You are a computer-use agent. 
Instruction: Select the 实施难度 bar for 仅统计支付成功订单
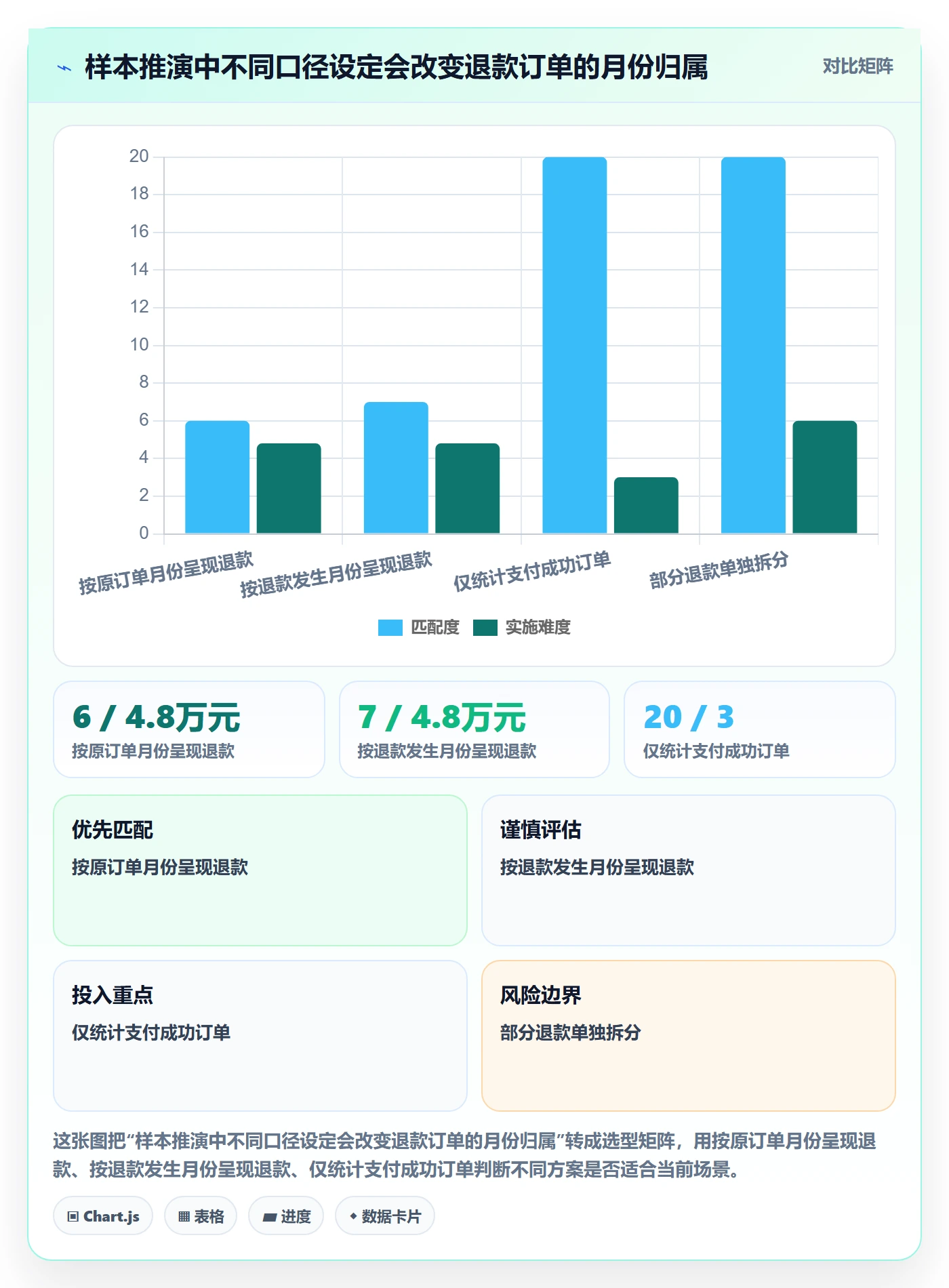point(646,506)
